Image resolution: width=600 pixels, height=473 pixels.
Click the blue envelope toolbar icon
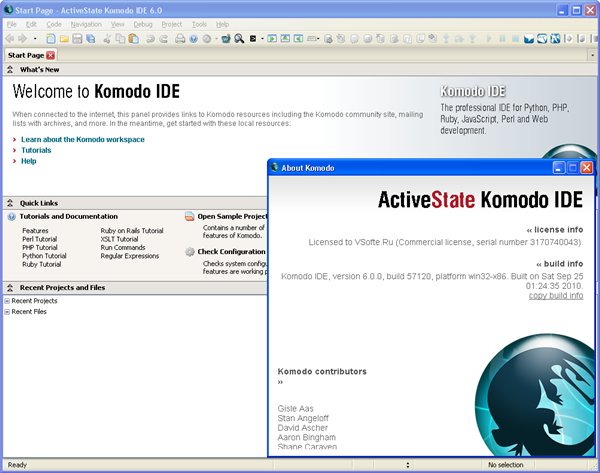pyautogui.click(x=529, y=39)
